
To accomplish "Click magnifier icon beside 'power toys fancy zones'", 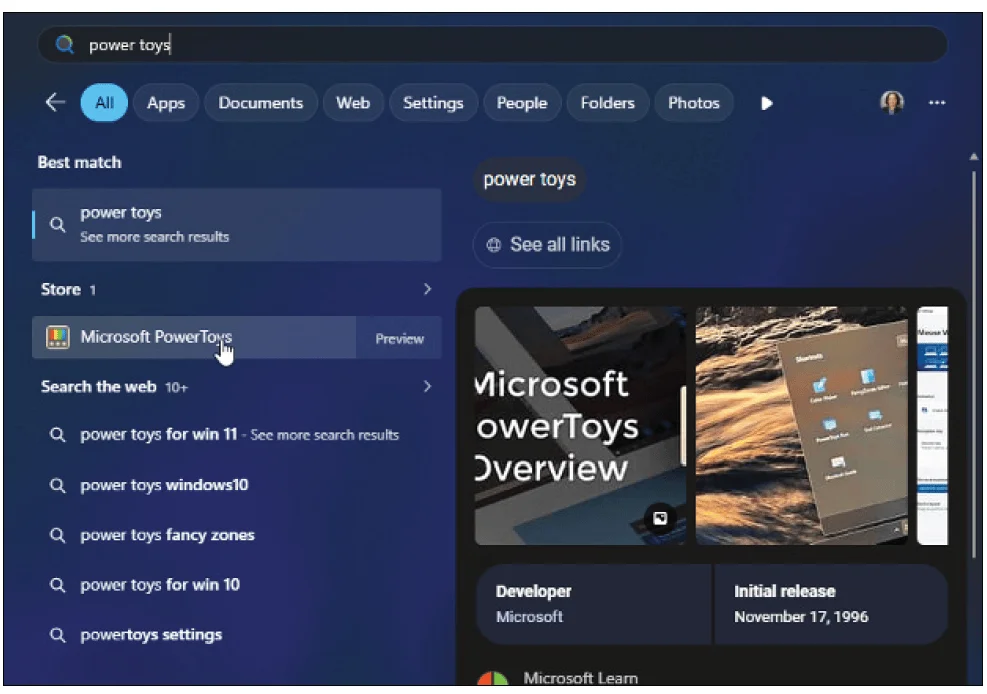I will click(57, 535).
